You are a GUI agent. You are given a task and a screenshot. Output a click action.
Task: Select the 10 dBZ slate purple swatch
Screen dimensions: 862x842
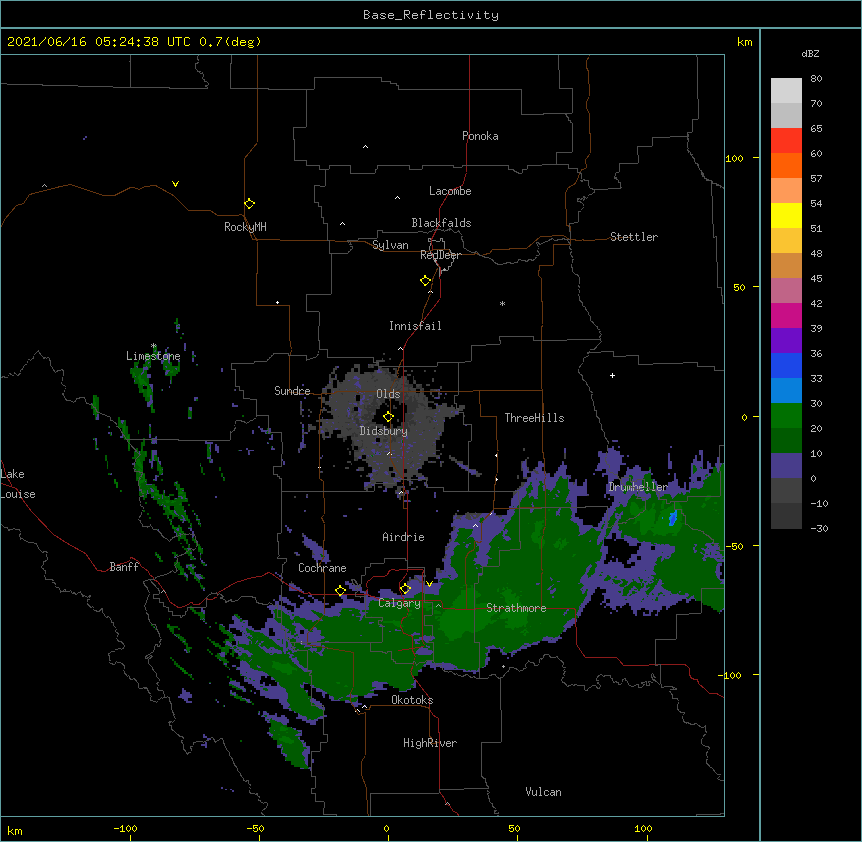pyautogui.click(x=786, y=466)
